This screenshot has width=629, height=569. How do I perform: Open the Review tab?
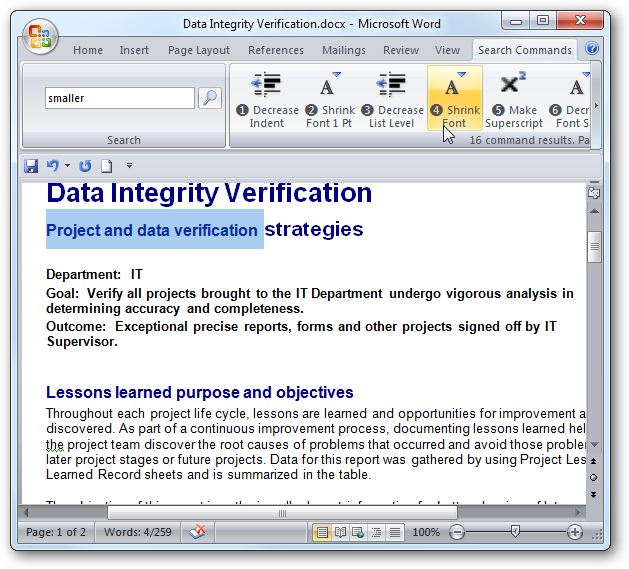[x=401, y=50]
